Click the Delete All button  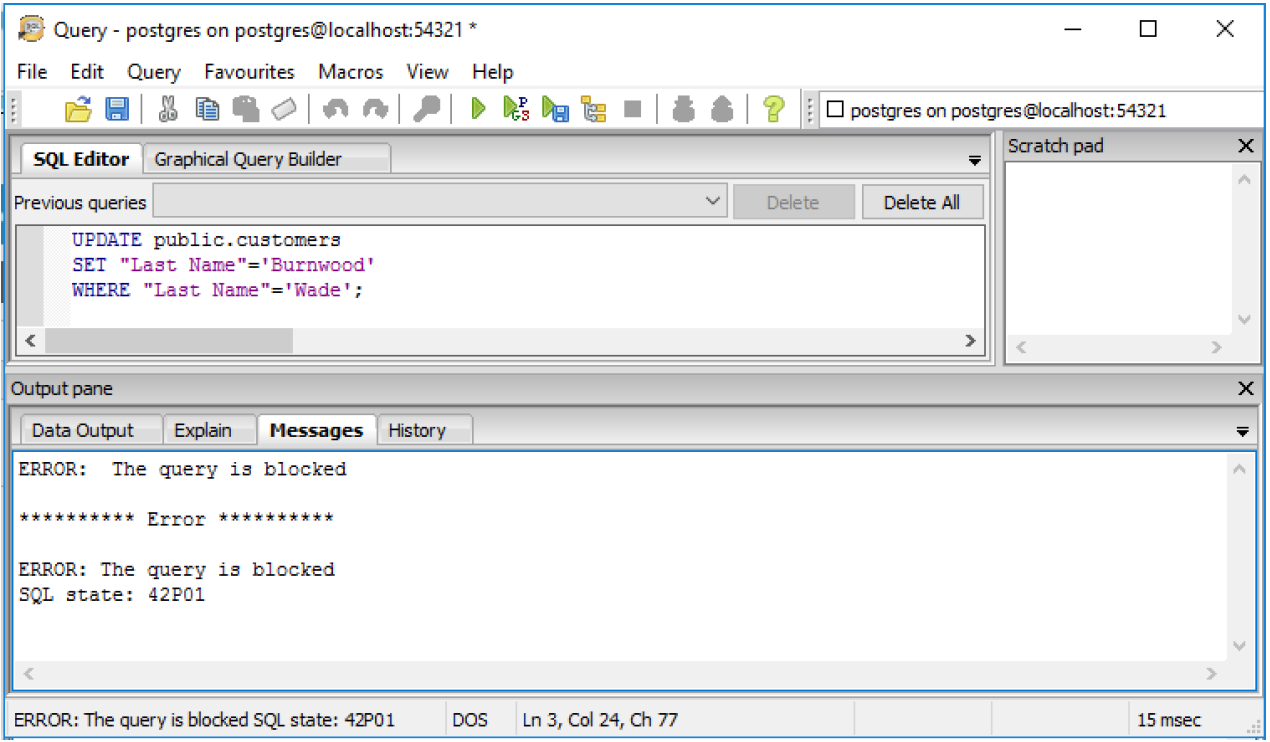(x=922, y=202)
